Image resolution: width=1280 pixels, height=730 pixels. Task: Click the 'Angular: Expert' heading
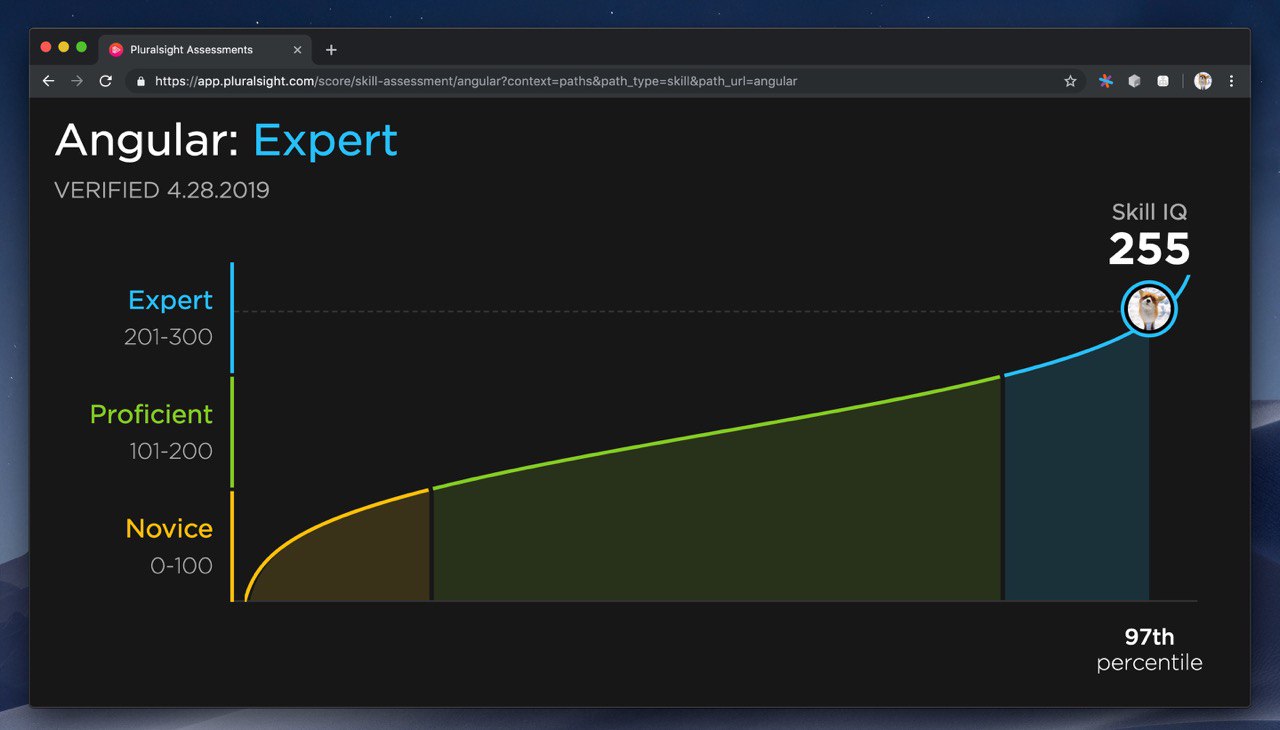[226, 140]
